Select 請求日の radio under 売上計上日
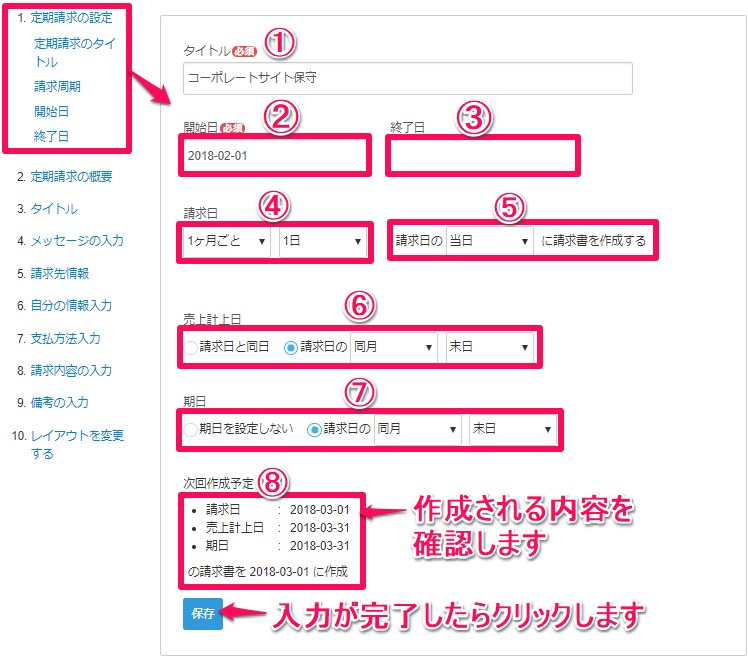 (291, 347)
